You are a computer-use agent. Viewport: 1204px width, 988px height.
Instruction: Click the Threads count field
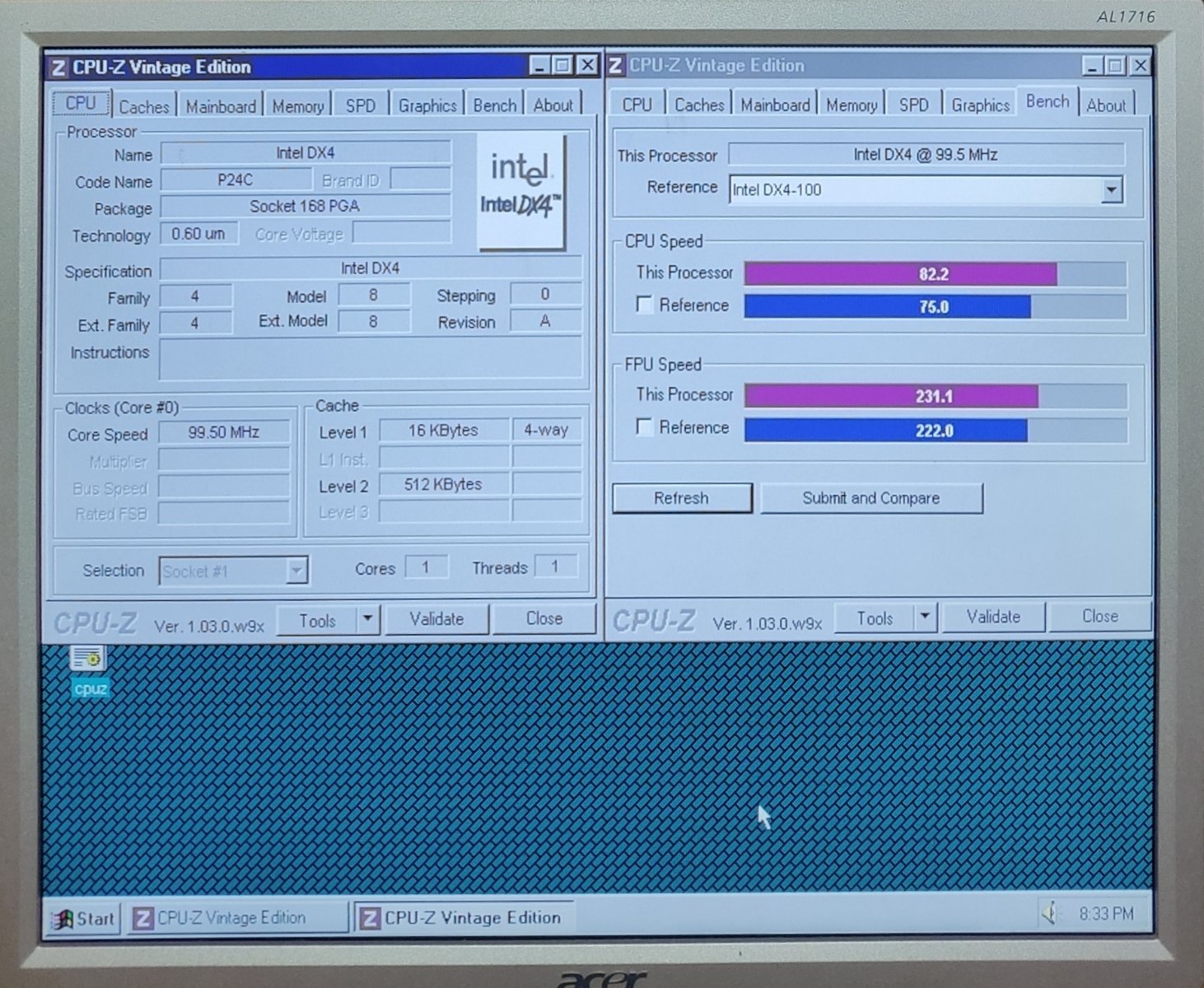pos(555,566)
